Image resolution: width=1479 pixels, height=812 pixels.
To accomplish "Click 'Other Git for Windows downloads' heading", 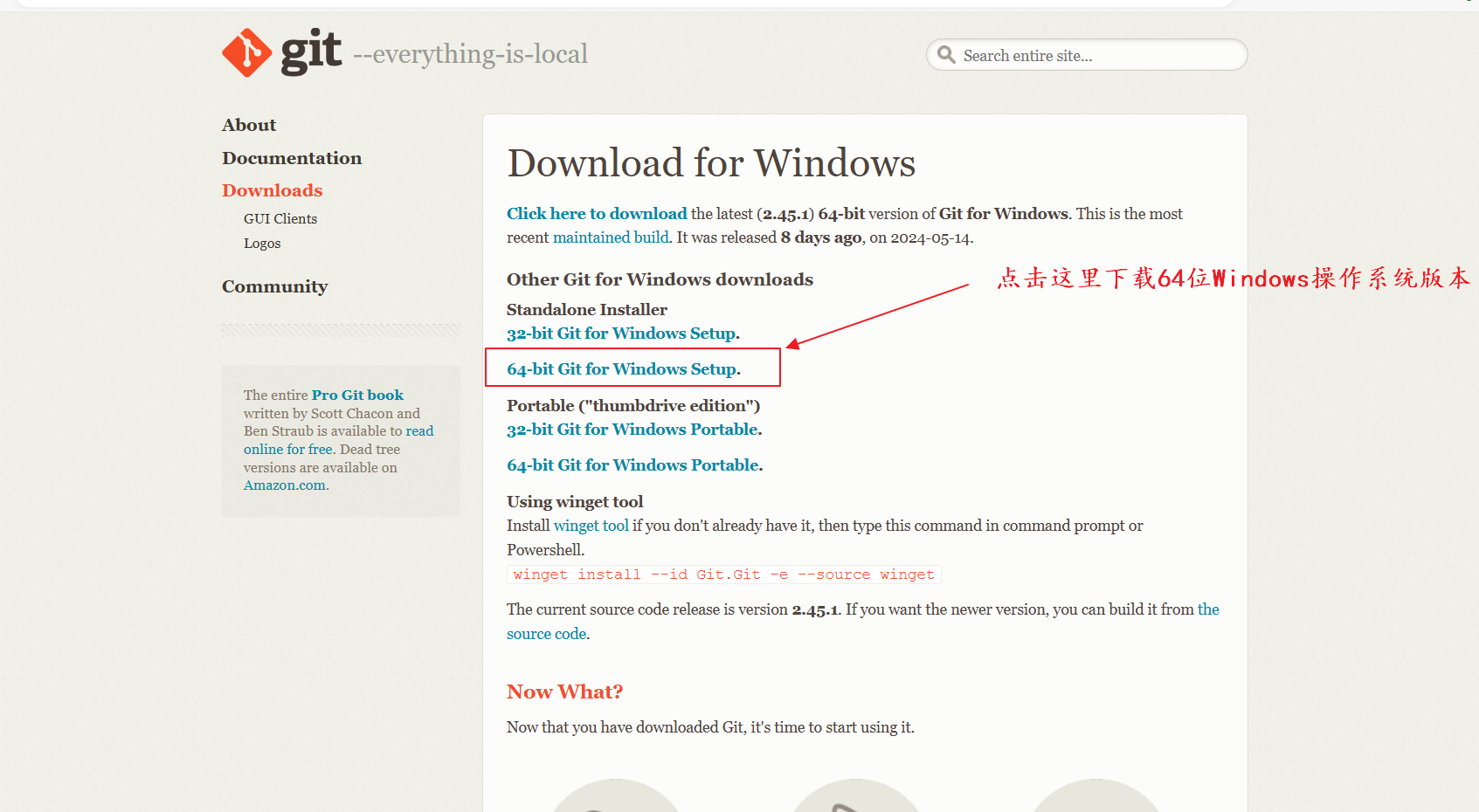I will pos(660,279).
